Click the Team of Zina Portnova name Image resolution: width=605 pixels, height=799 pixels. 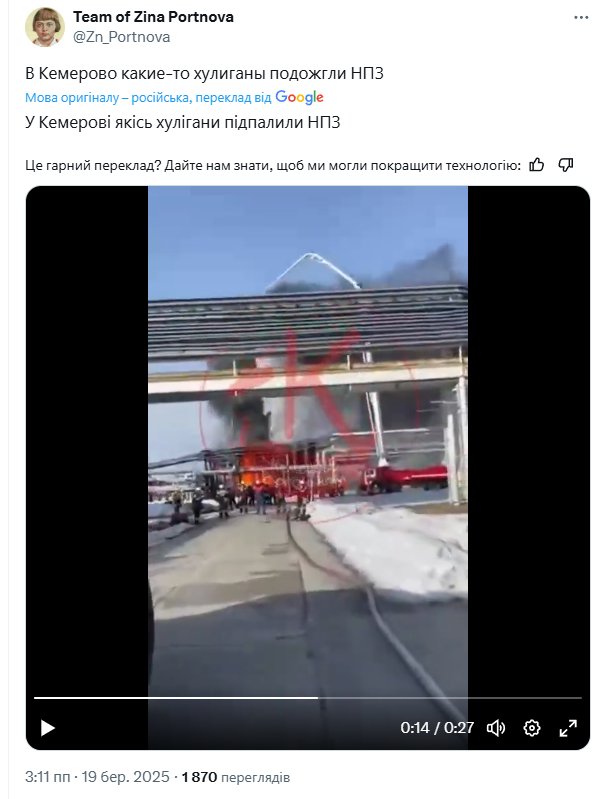153,17
